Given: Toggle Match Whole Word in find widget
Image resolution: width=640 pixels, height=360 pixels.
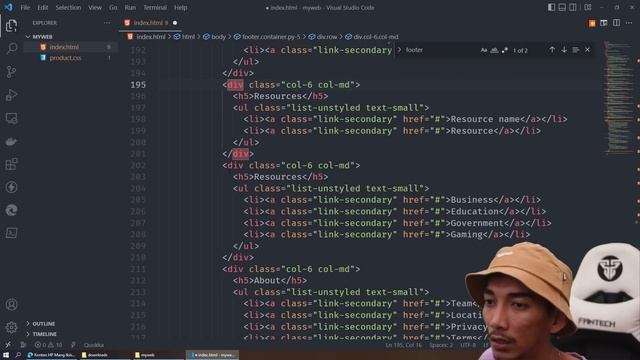Looking at the screenshot, I should [494, 50].
